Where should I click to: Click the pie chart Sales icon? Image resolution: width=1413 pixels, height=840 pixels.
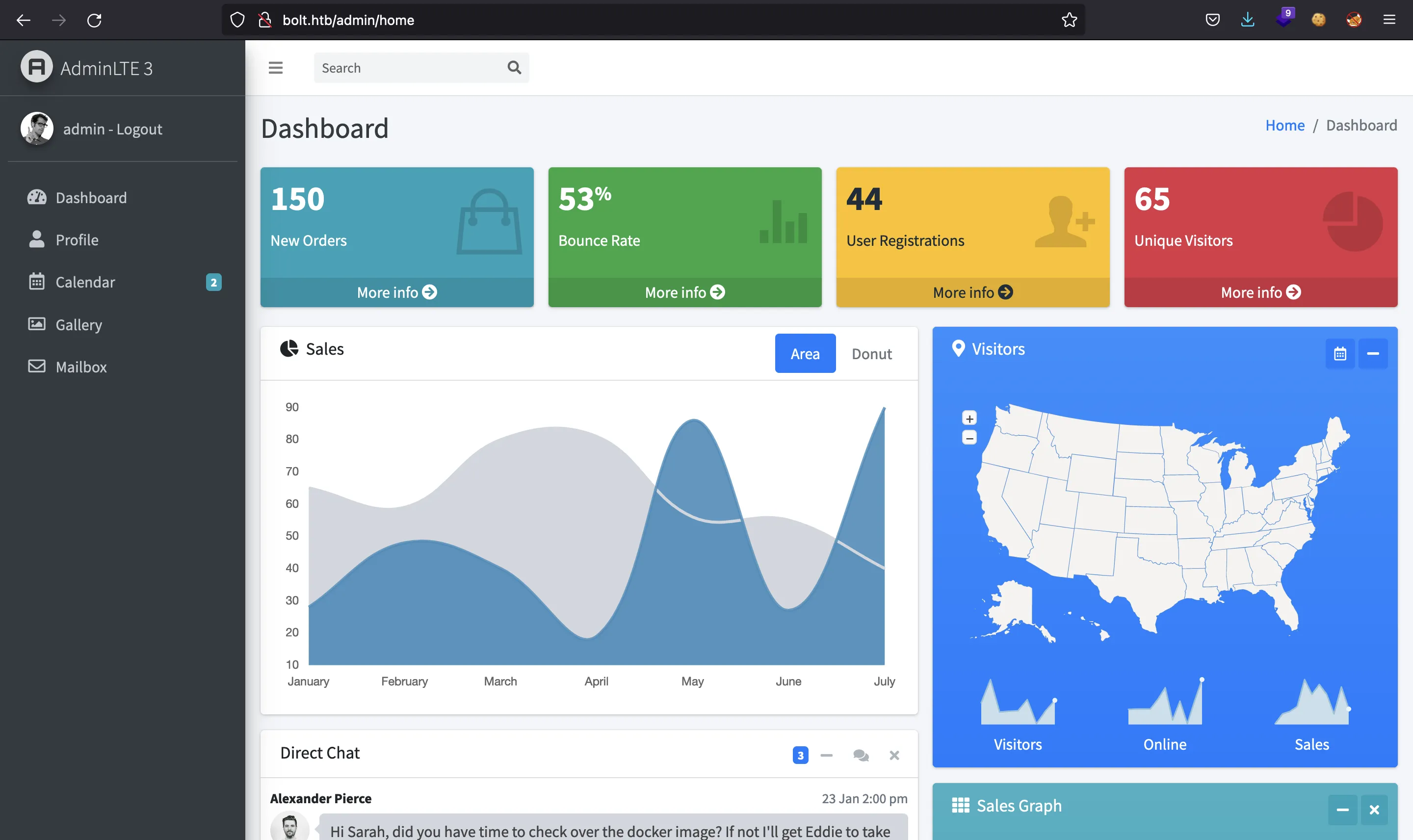point(288,349)
